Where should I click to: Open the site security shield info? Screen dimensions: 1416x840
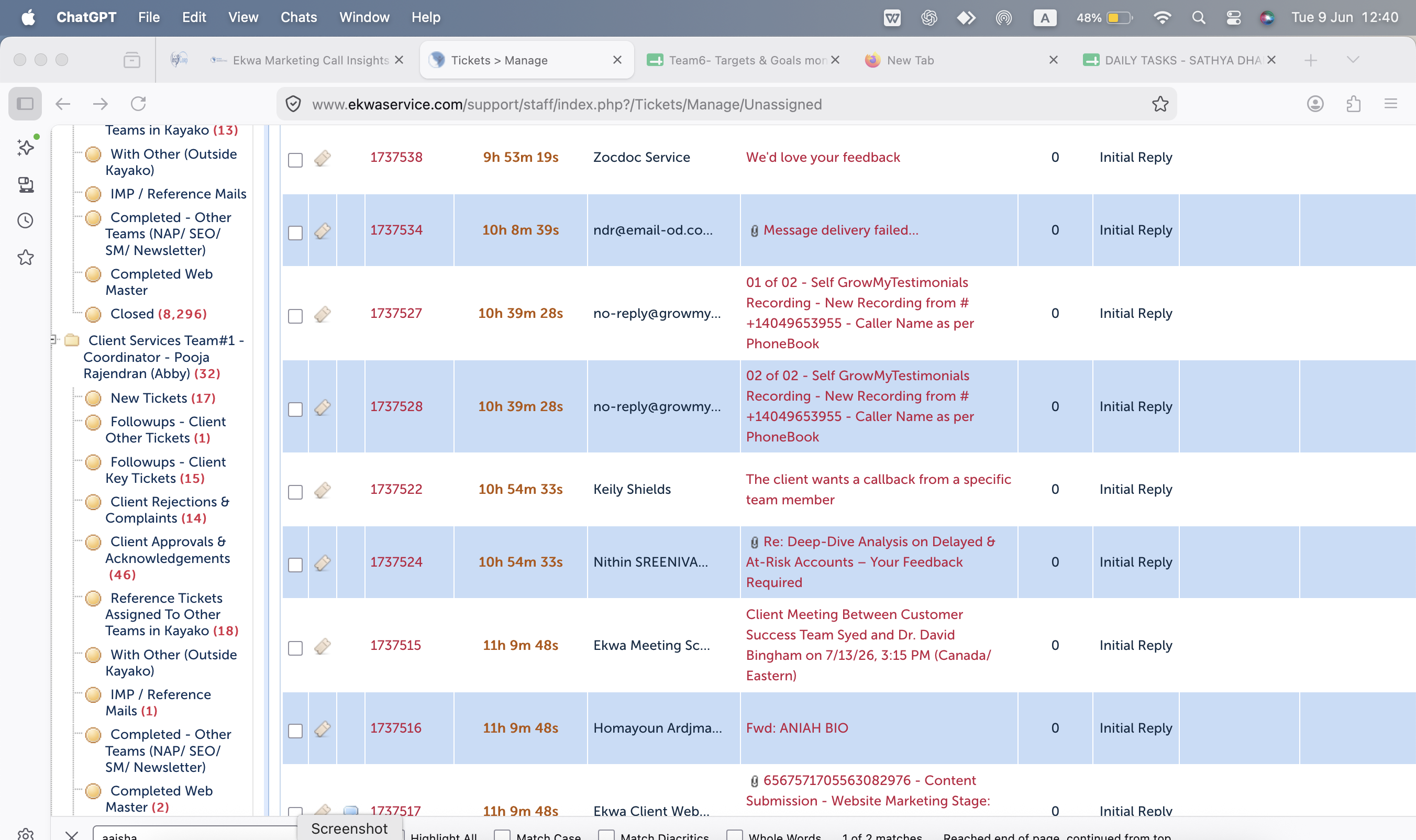pos(293,104)
